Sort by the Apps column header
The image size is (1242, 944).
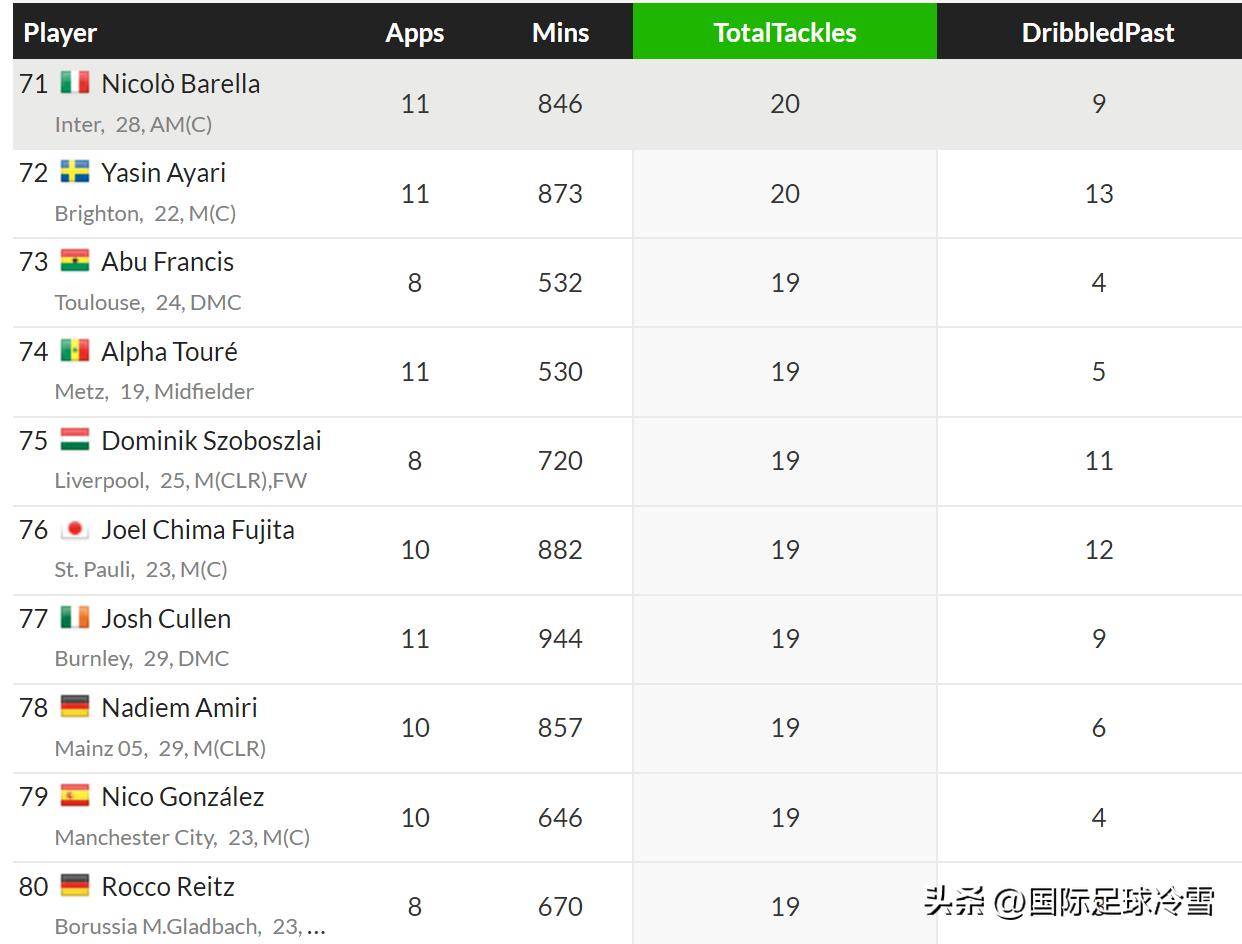414,32
